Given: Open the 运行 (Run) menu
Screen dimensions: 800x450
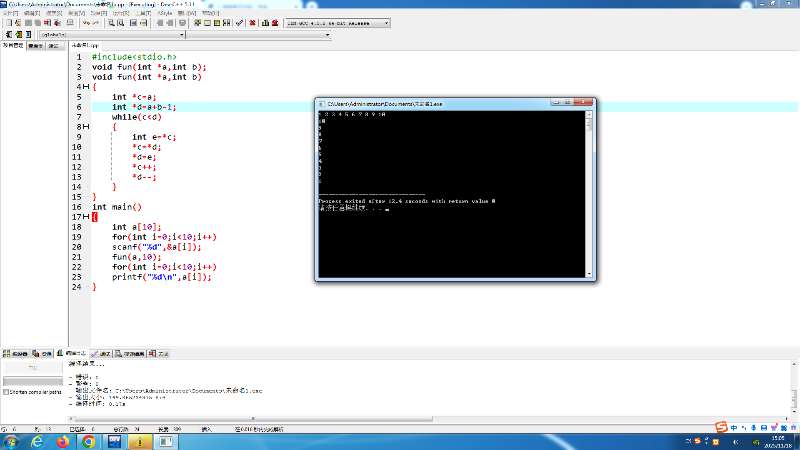Looking at the screenshot, I should (120, 13).
